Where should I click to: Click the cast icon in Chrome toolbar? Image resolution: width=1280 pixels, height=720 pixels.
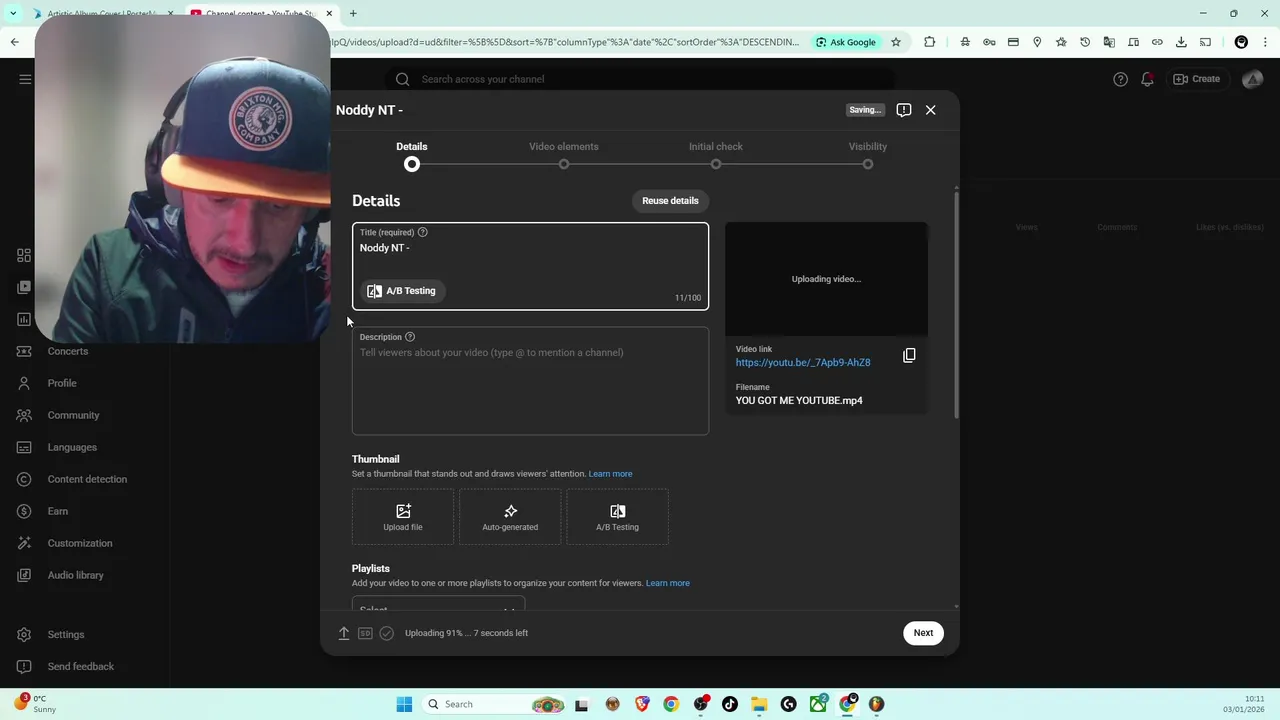[x=1205, y=42]
